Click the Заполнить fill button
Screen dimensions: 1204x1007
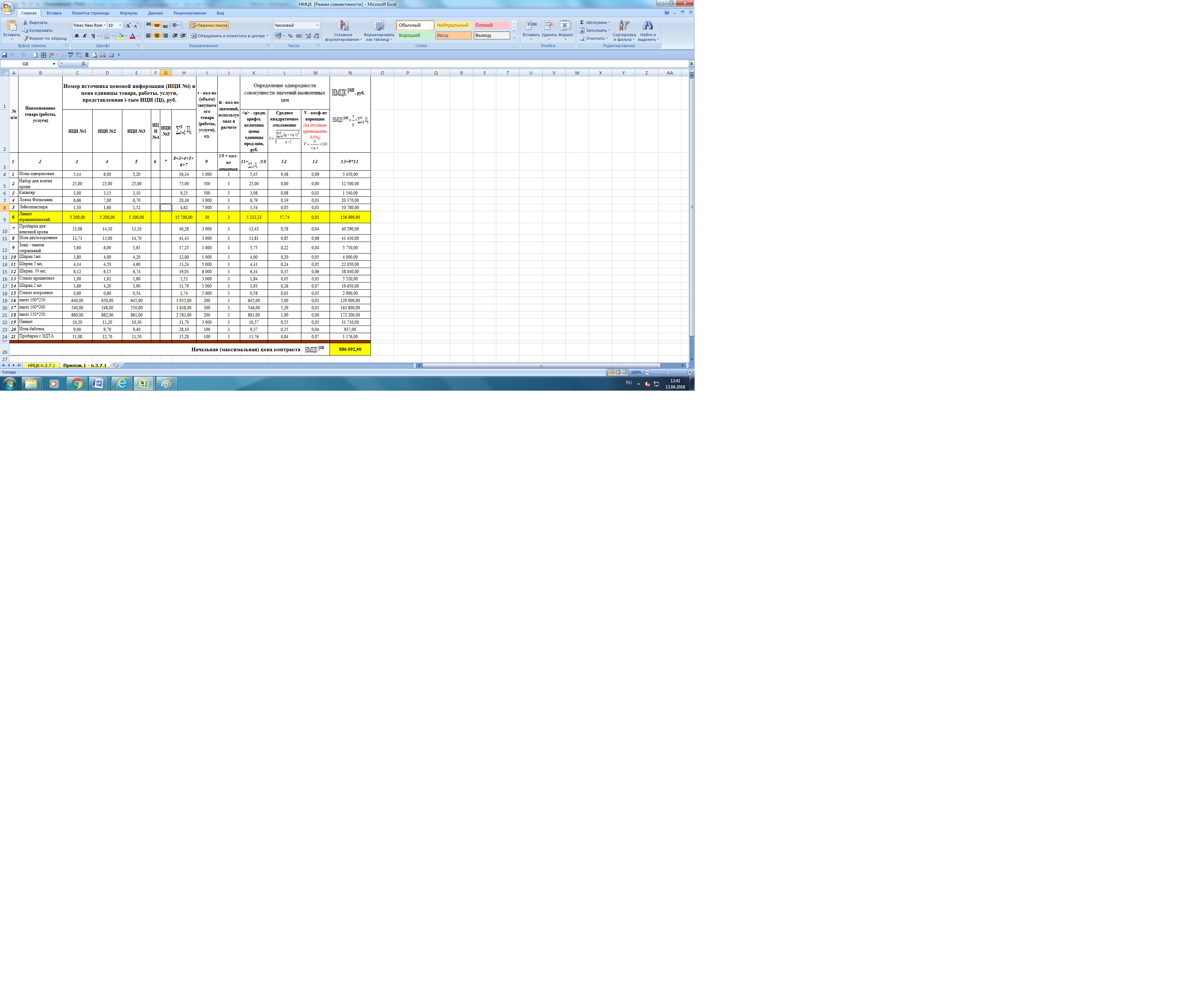[594, 30]
